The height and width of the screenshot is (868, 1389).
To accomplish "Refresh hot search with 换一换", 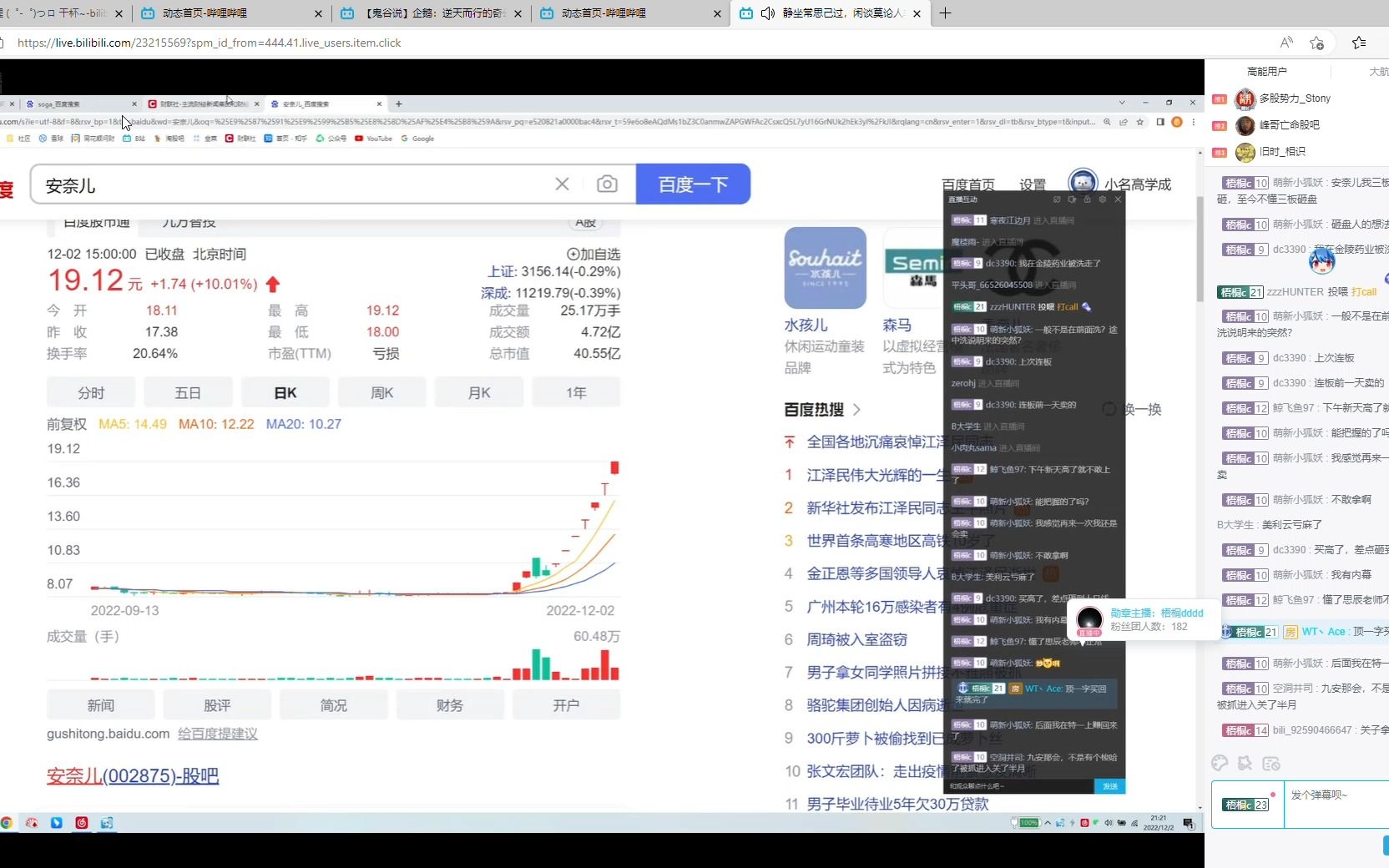I will (1133, 410).
